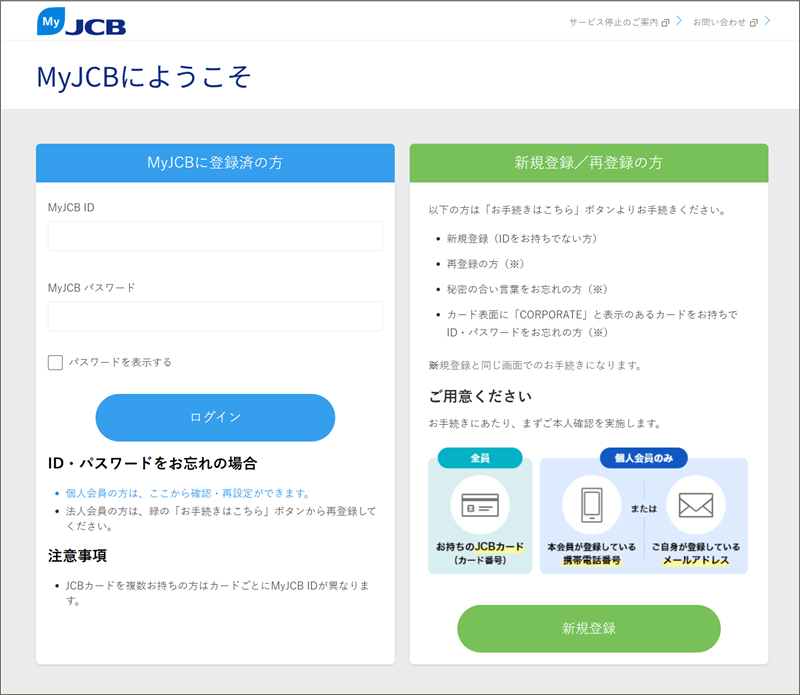Open the サービス停止のご案内 link
800x695 pixels.
pyautogui.click(x=613, y=22)
